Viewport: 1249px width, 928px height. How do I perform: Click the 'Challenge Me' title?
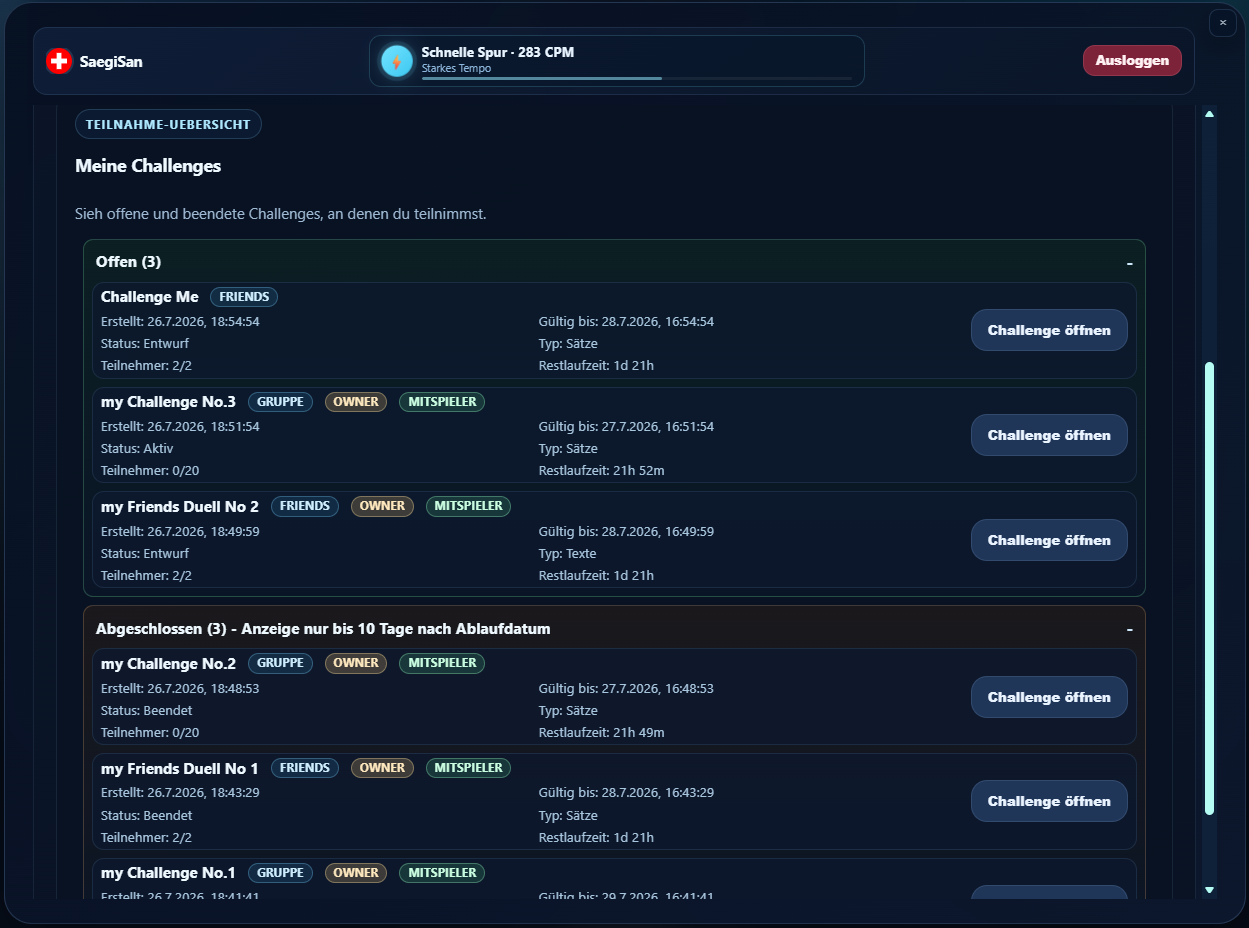pos(150,297)
